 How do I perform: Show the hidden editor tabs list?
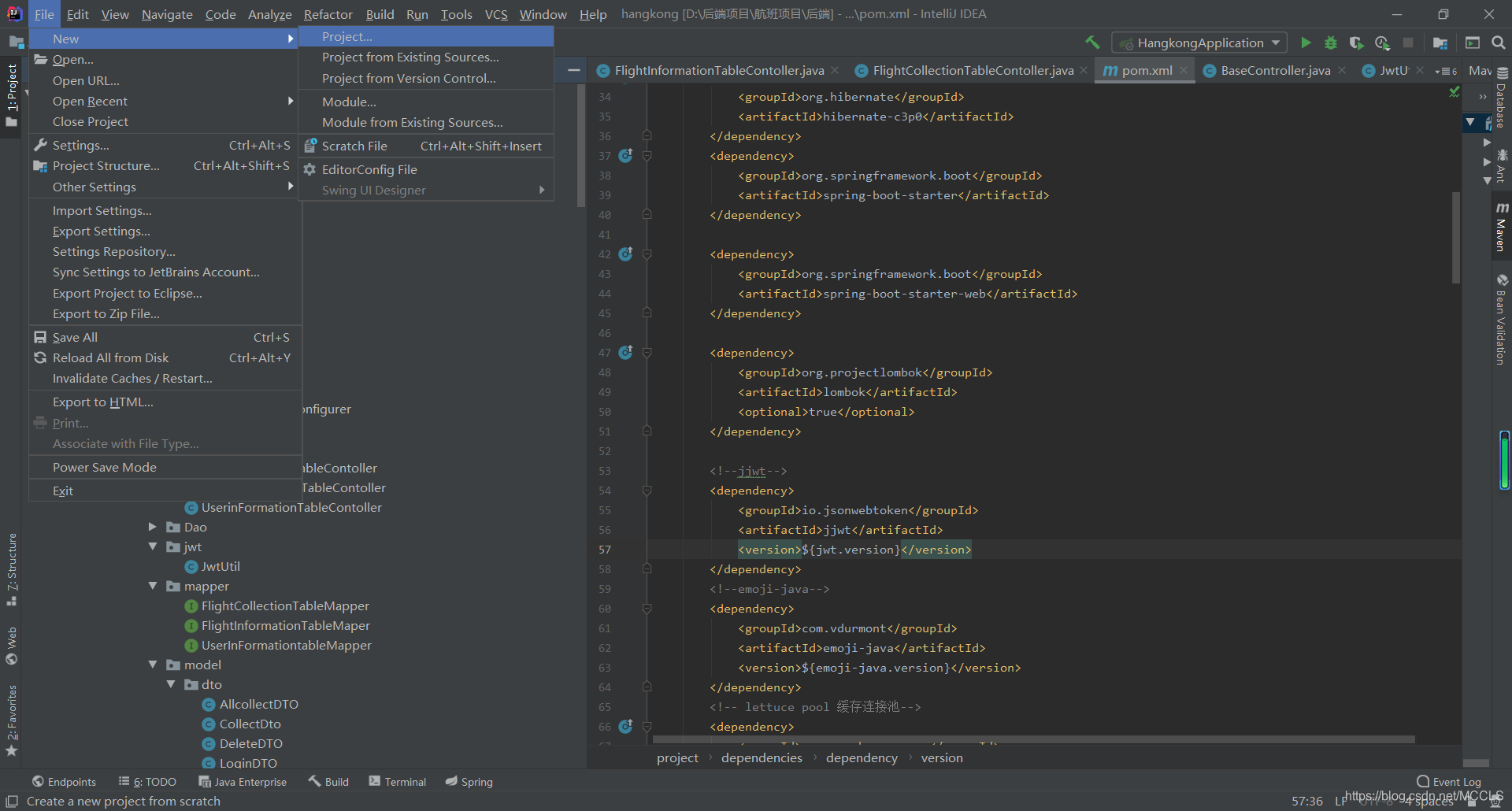tap(1446, 71)
